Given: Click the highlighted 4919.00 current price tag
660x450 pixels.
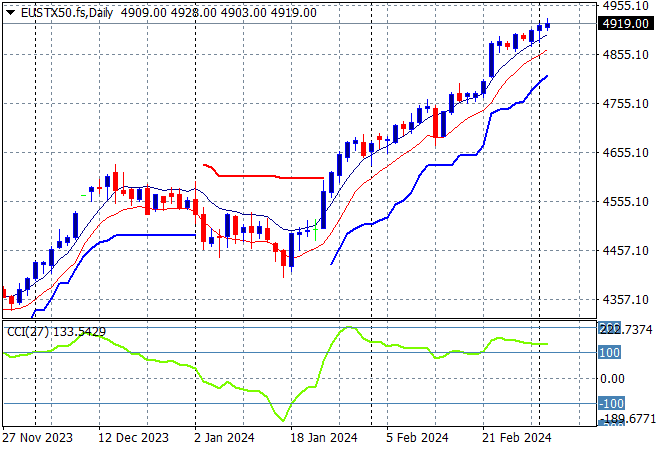Looking at the screenshot, I should point(625,24).
